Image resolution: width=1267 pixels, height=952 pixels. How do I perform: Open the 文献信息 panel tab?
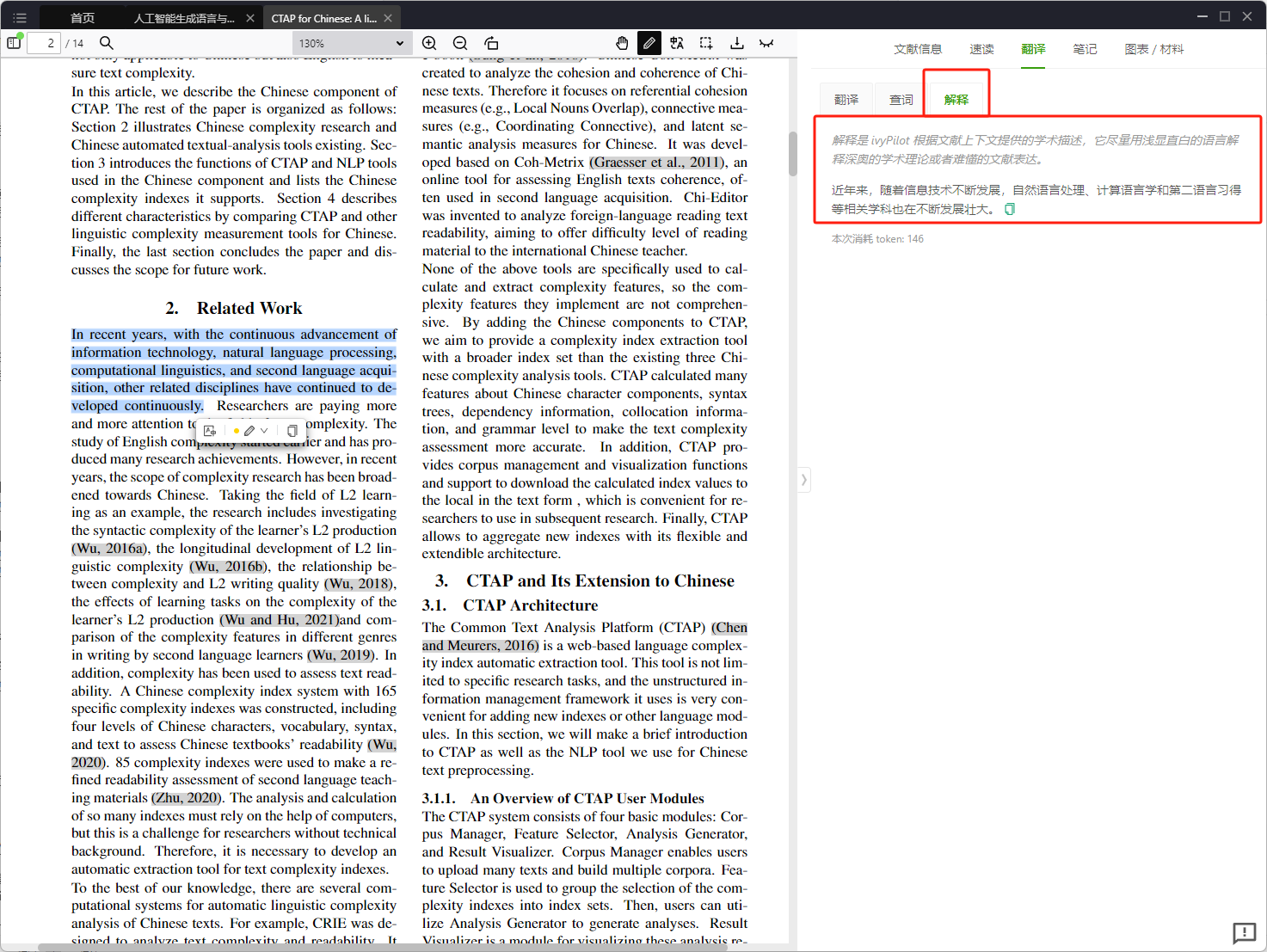(x=918, y=49)
